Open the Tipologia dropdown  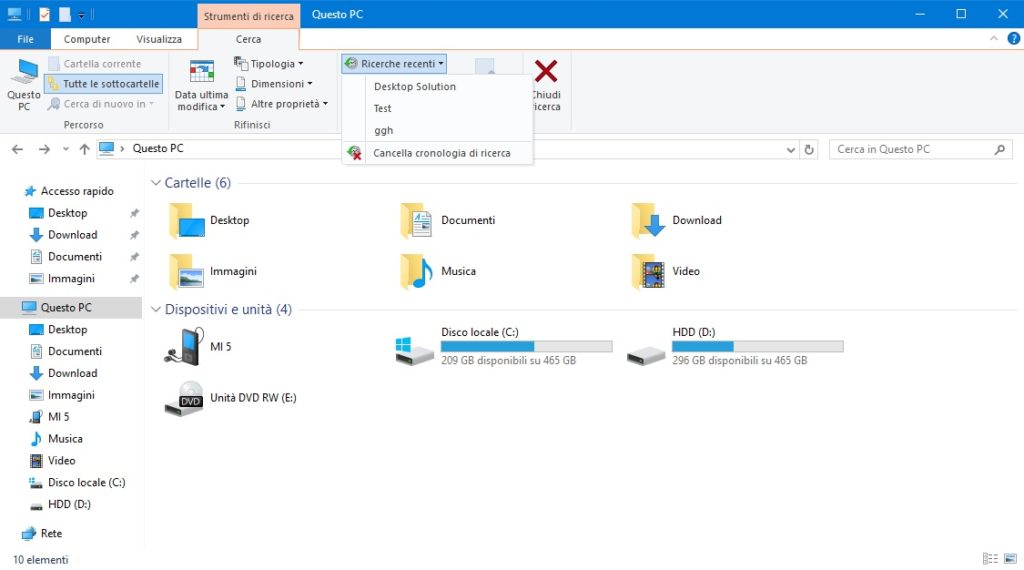[270, 64]
